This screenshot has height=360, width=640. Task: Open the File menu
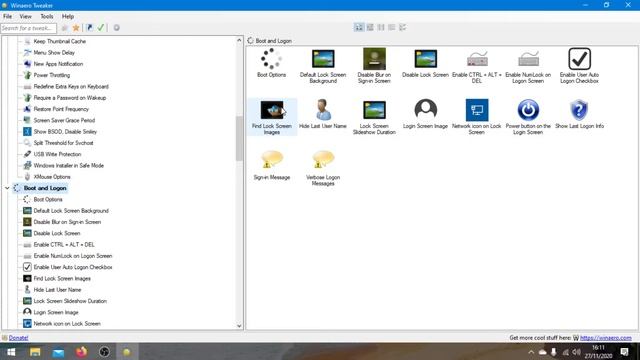[8, 16]
